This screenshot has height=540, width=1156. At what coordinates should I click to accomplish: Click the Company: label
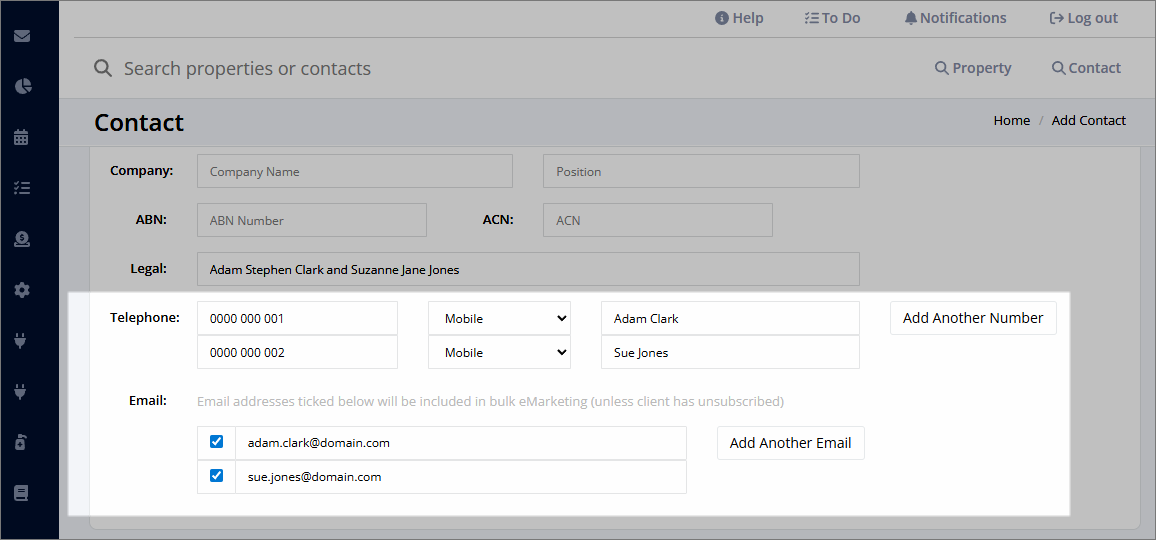tap(142, 170)
